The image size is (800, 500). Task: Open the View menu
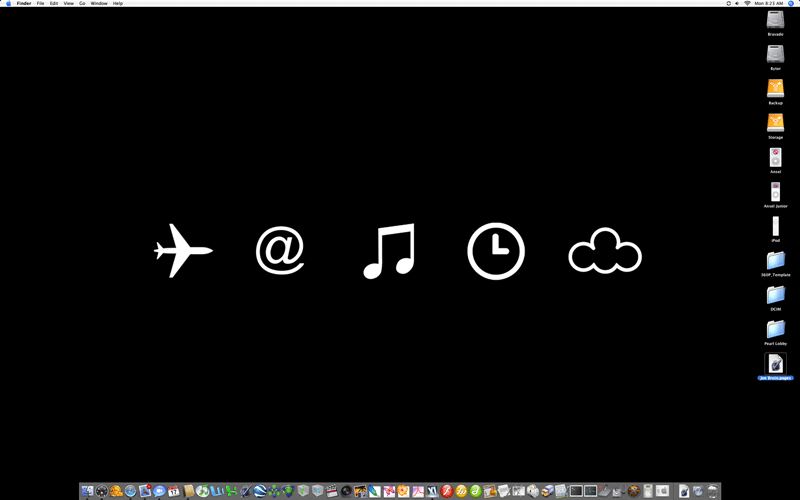(x=68, y=3)
